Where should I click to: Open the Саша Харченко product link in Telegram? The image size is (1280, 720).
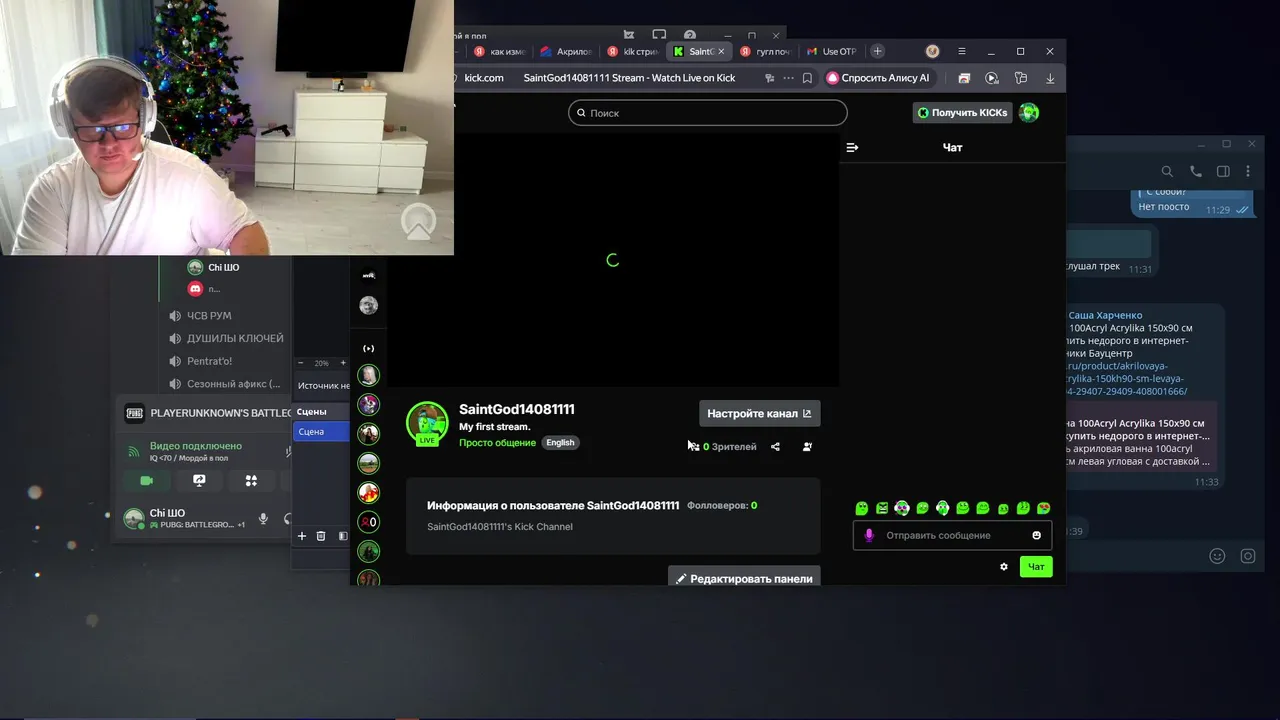click(1126, 379)
